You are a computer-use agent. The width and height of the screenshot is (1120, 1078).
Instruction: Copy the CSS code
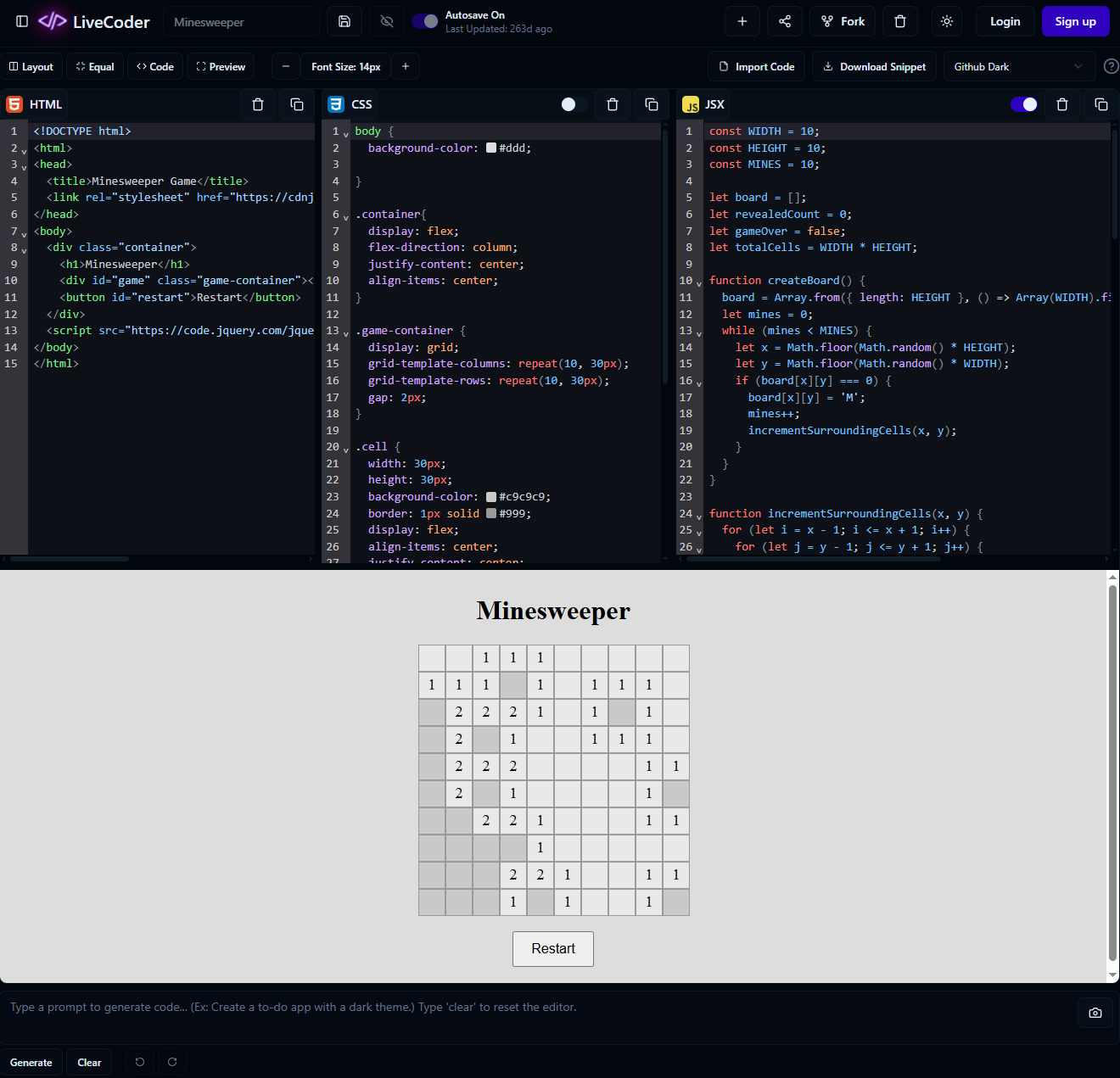point(652,104)
